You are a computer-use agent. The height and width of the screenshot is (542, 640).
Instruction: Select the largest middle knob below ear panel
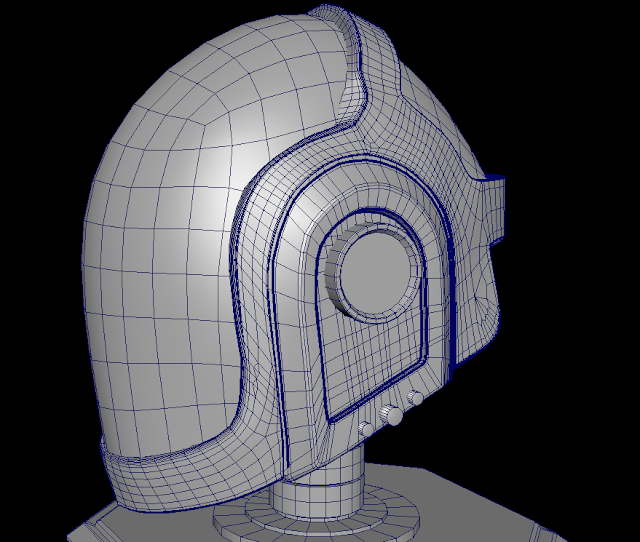[x=391, y=415]
